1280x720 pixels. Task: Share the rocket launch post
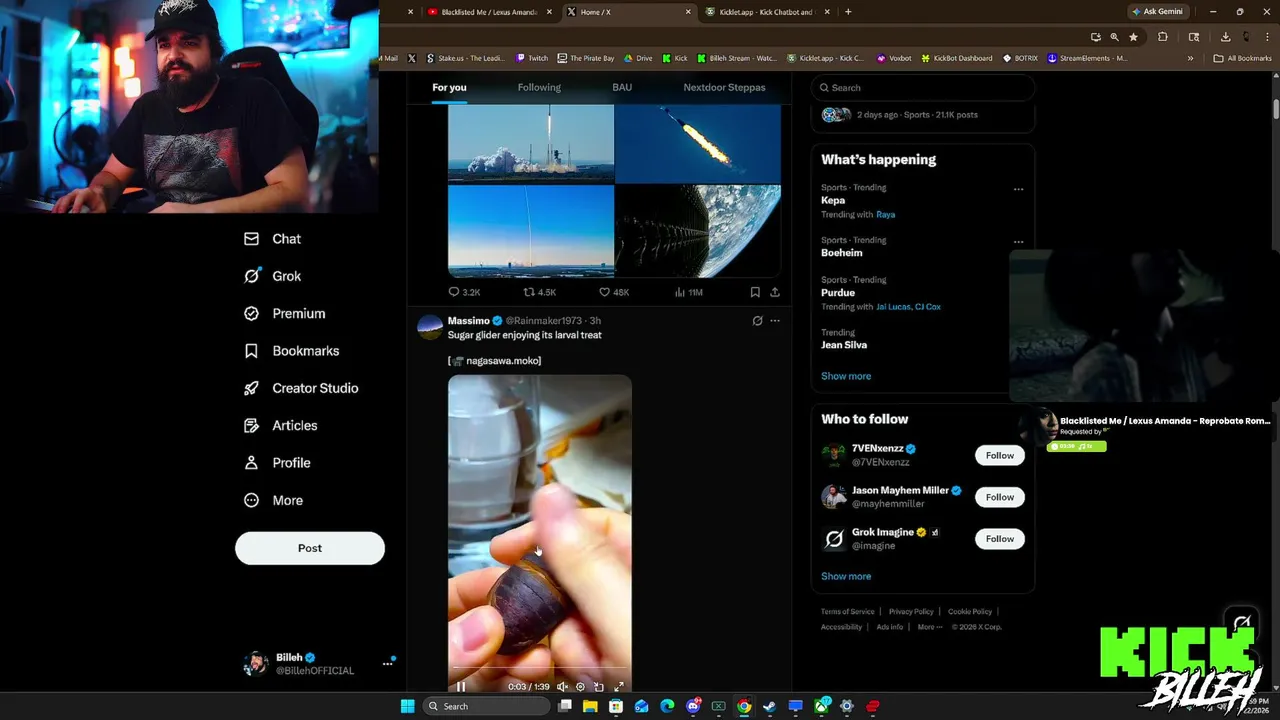pos(775,292)
